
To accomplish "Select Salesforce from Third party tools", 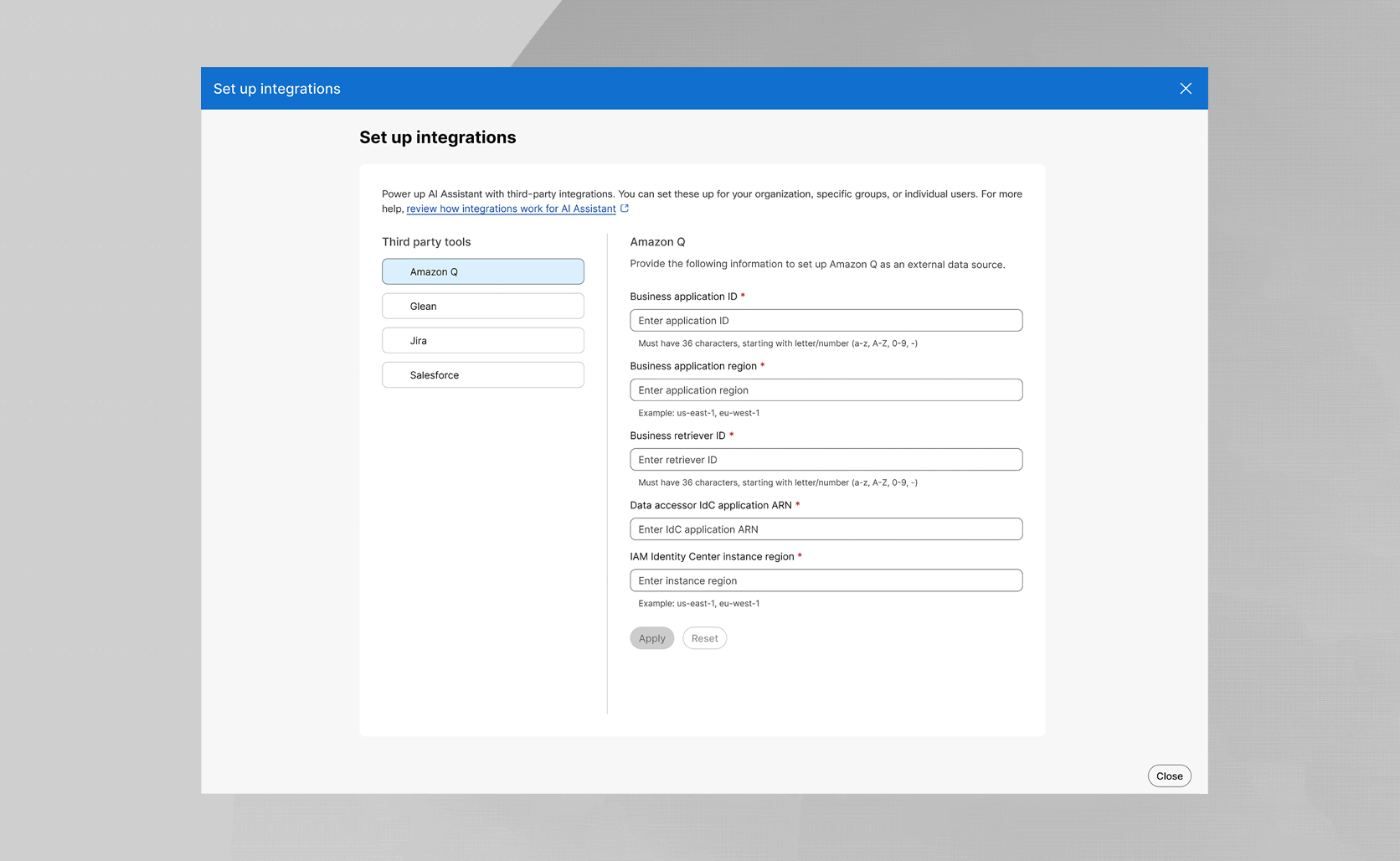I will point(482,374).
